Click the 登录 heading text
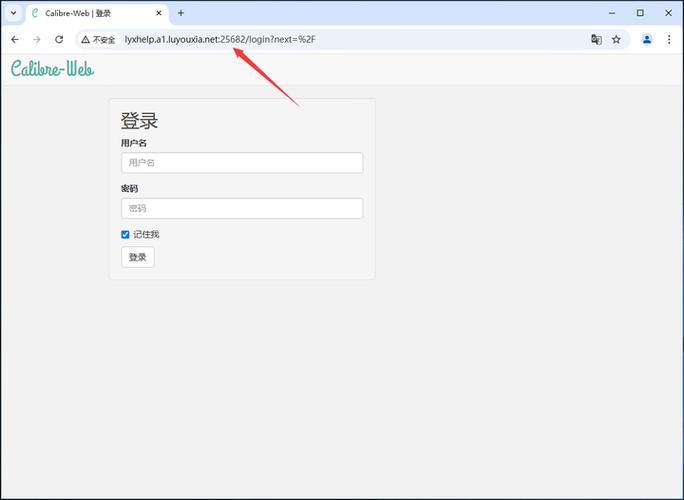Screen dimensions: 684x500 click(139, 121)
